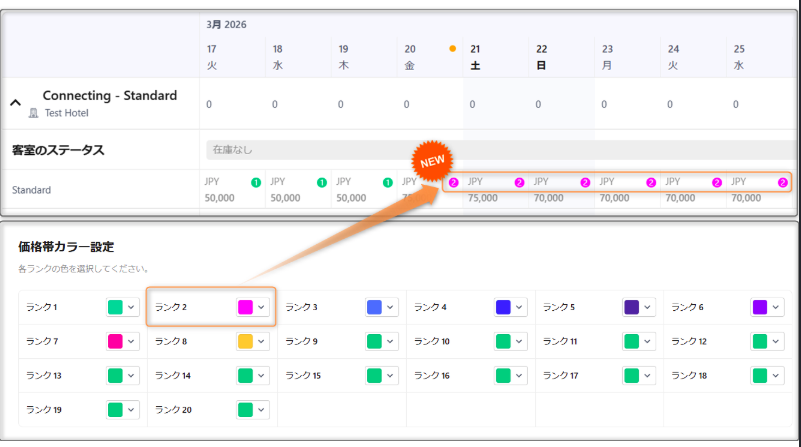801x447 pixels.
Task: Click the magenta ランク 2 color swatch
Action: click(245, 307)
